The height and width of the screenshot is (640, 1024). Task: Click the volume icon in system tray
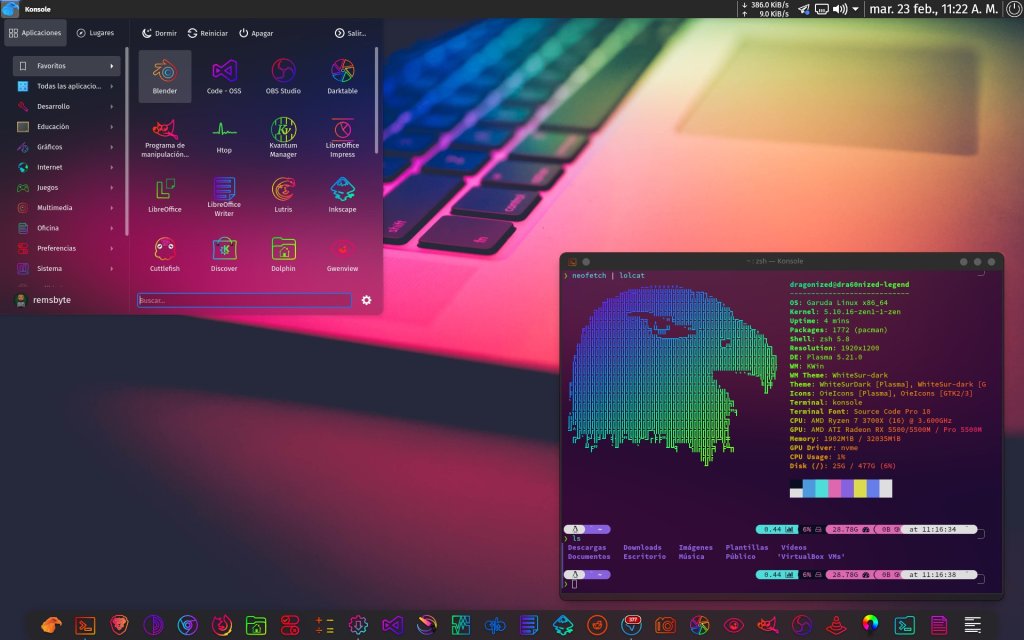click(x=841, y=9)
